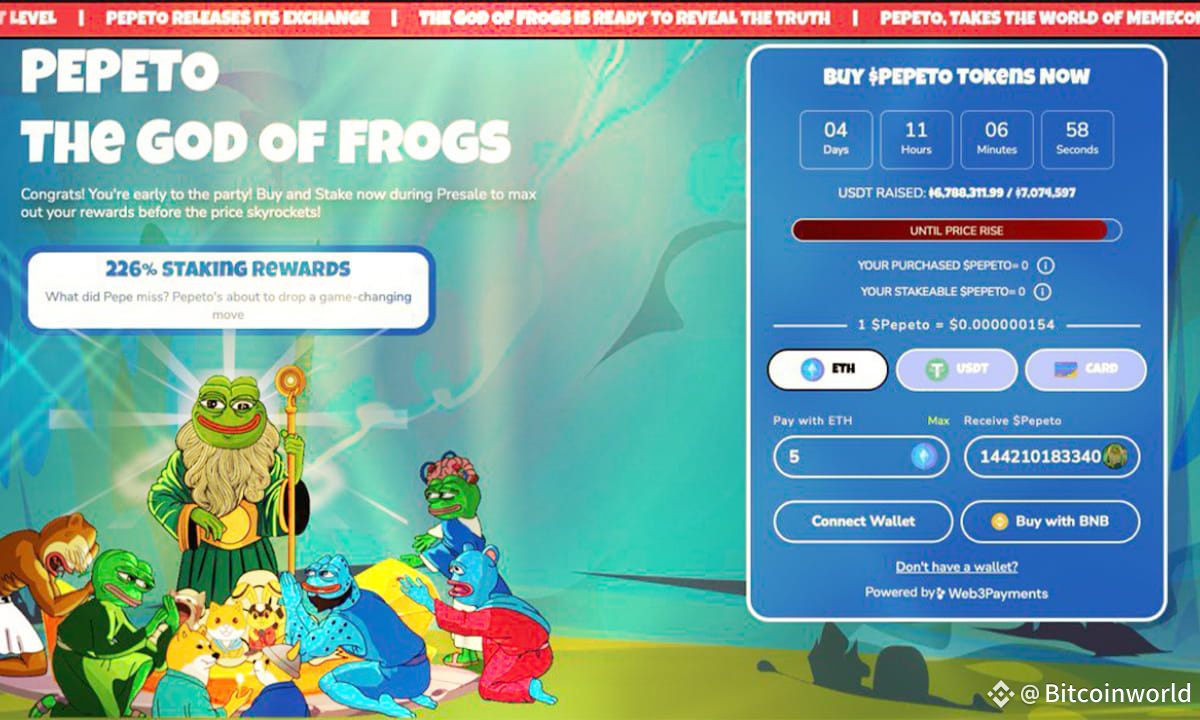Image resolution: width=1200 pixels, height=720 pixels.
Task: Select the ETH payment method
Action: click(x=827, y=369)
